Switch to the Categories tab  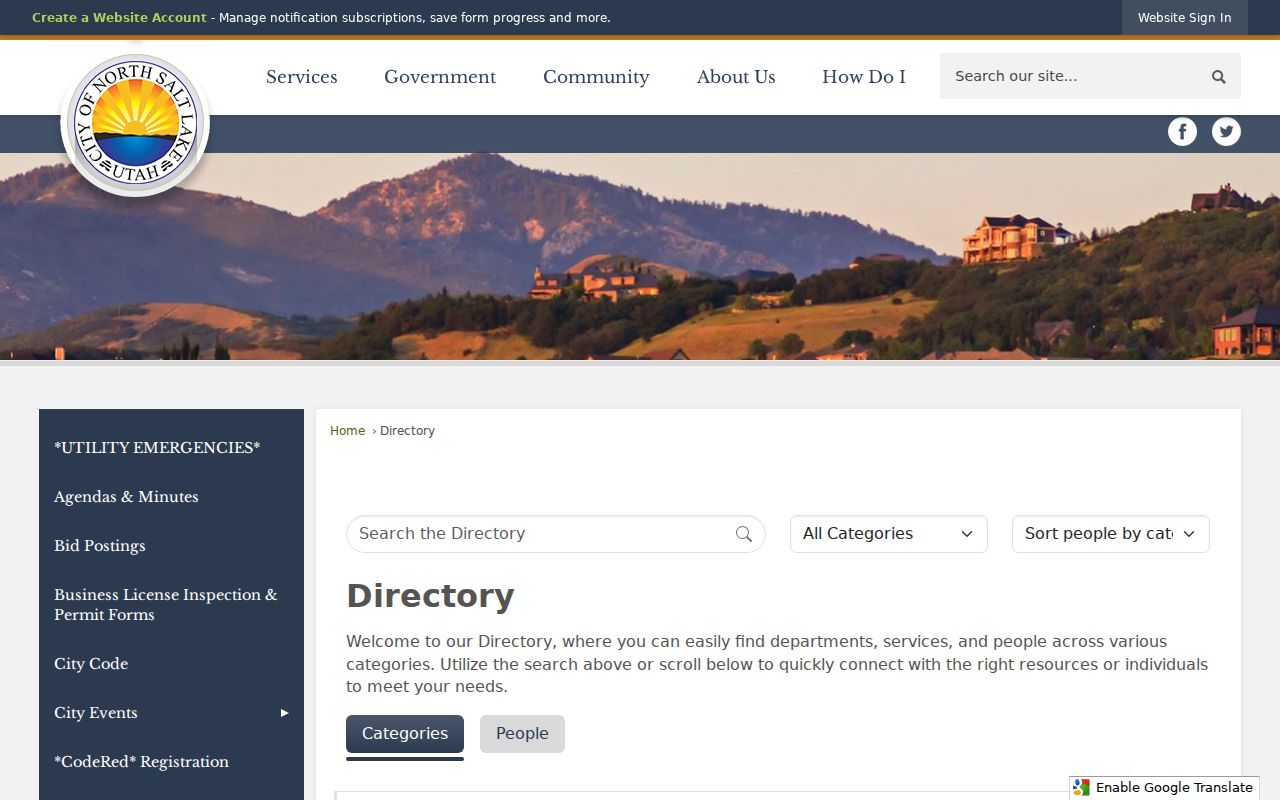pyautogui.click(x=405, y=734)
